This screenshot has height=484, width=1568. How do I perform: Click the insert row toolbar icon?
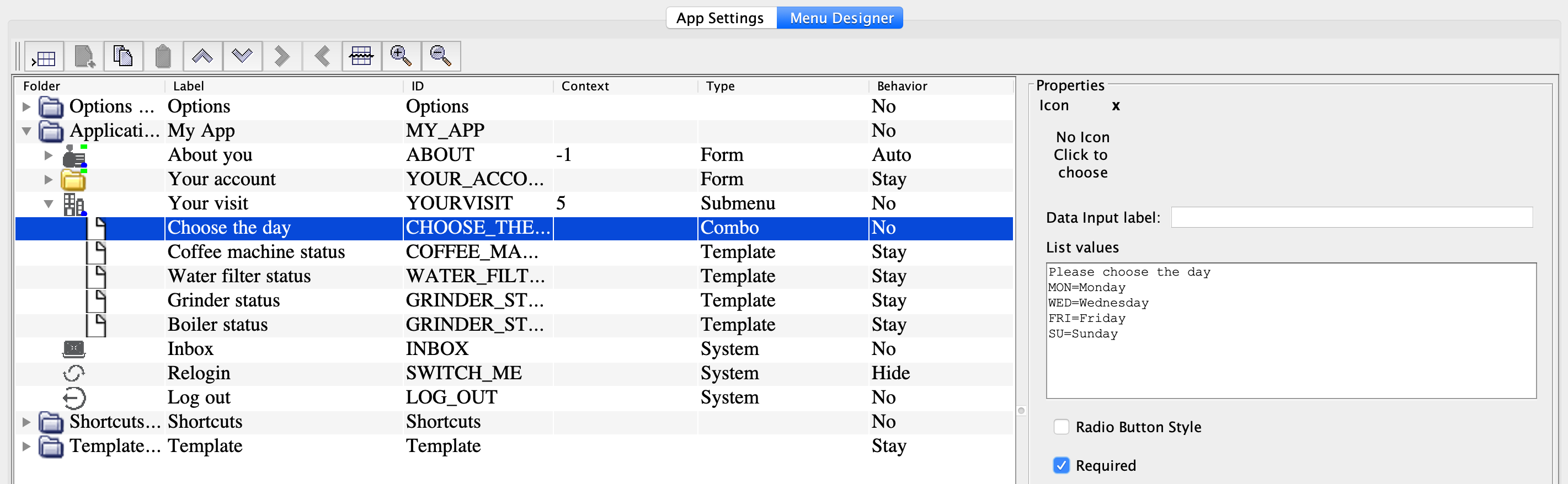pos(45,57)
